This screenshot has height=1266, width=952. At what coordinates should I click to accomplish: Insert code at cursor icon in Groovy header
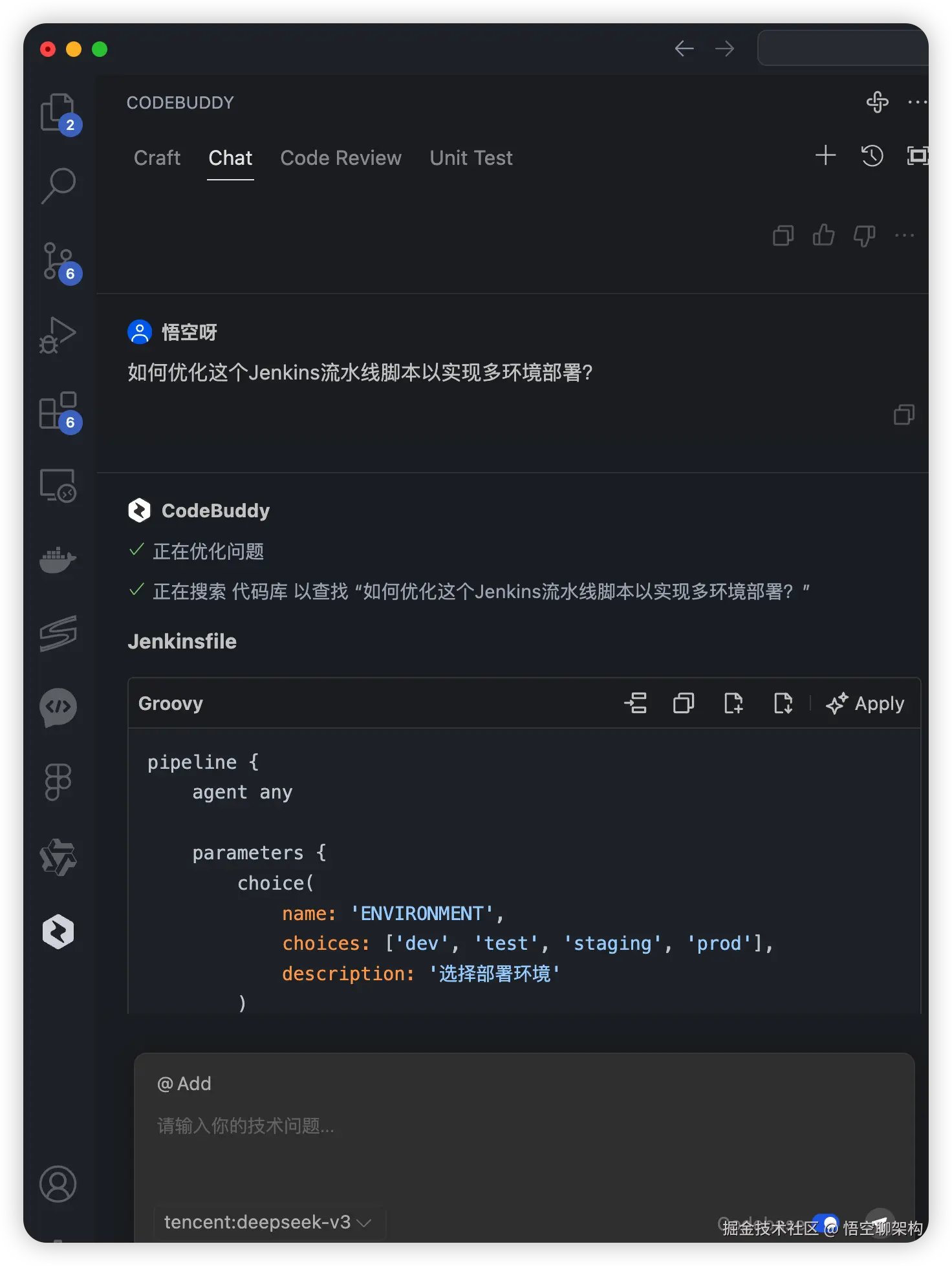(x=636, y=703)
